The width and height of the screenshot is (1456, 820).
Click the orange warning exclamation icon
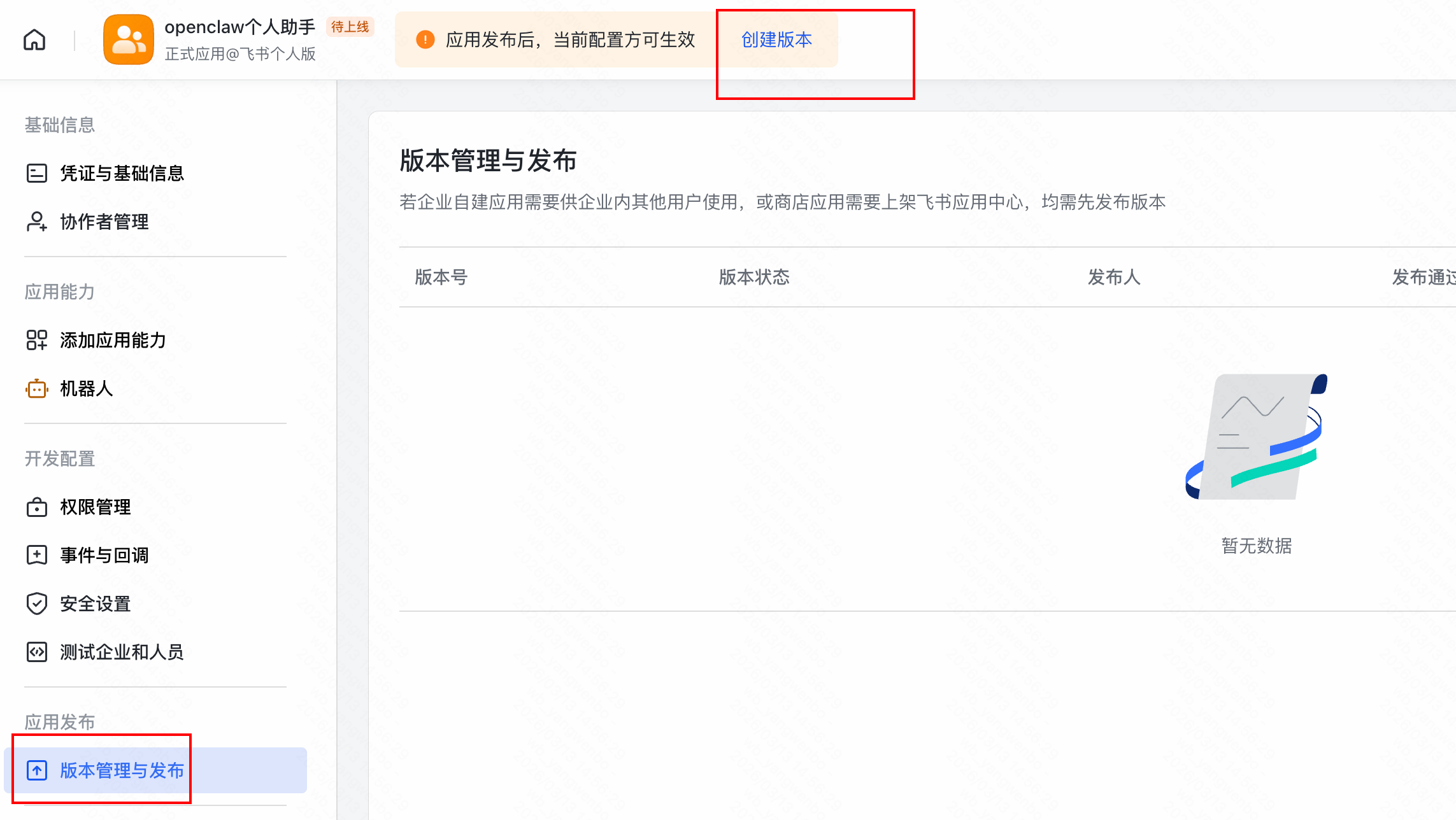coord(425,39)
